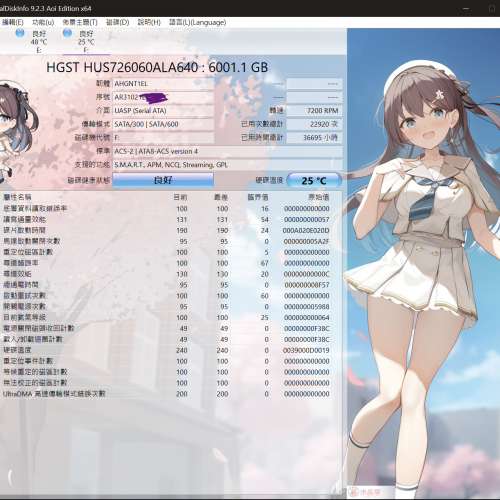
Task: Click the blue health orb for drive E:
Action: (20, 33)
